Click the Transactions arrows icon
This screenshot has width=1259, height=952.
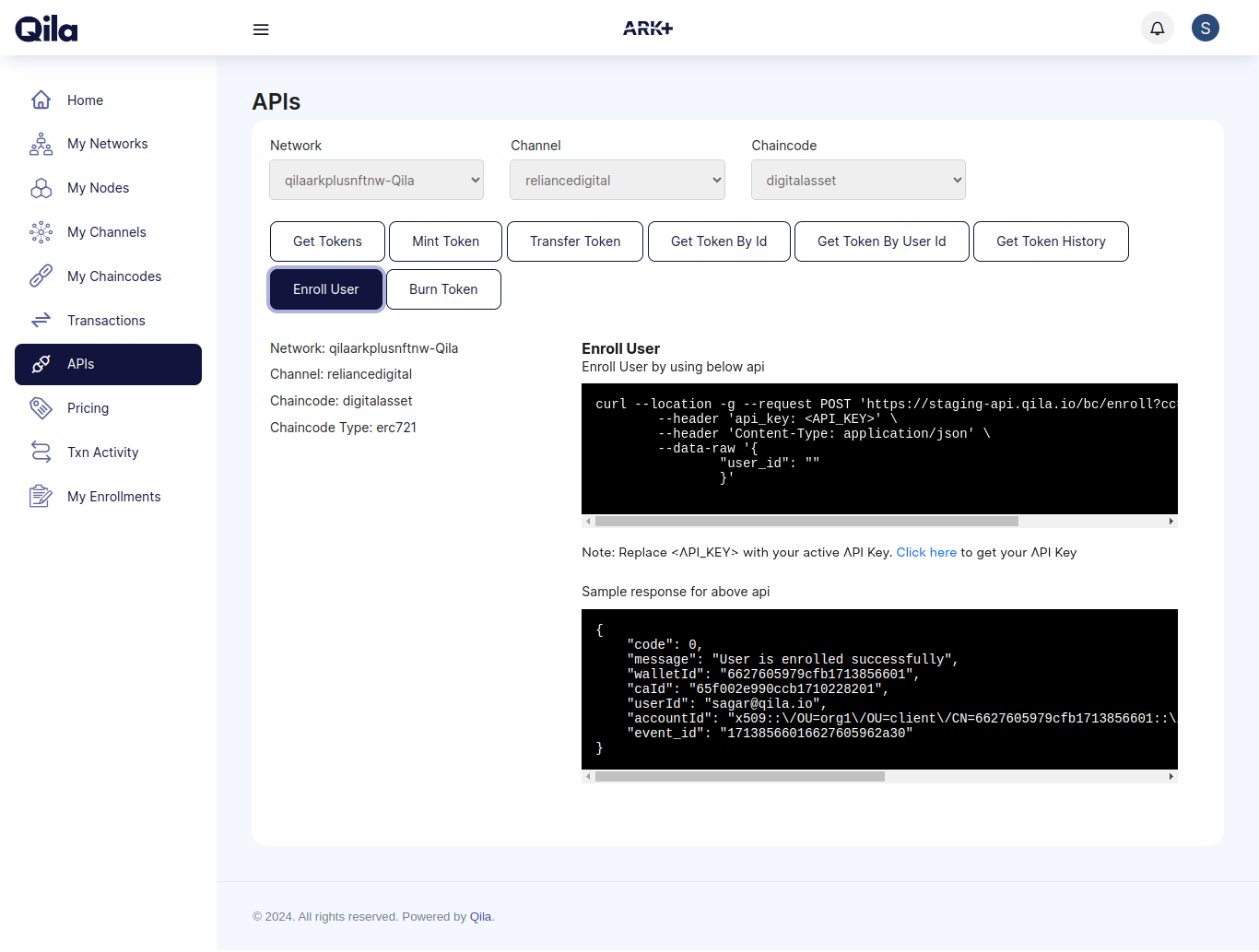[41, 321]
